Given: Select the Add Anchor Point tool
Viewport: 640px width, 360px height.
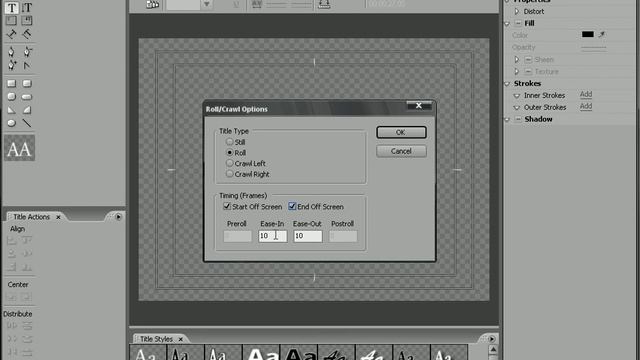Looking at the screenshot, I should 11,65.
